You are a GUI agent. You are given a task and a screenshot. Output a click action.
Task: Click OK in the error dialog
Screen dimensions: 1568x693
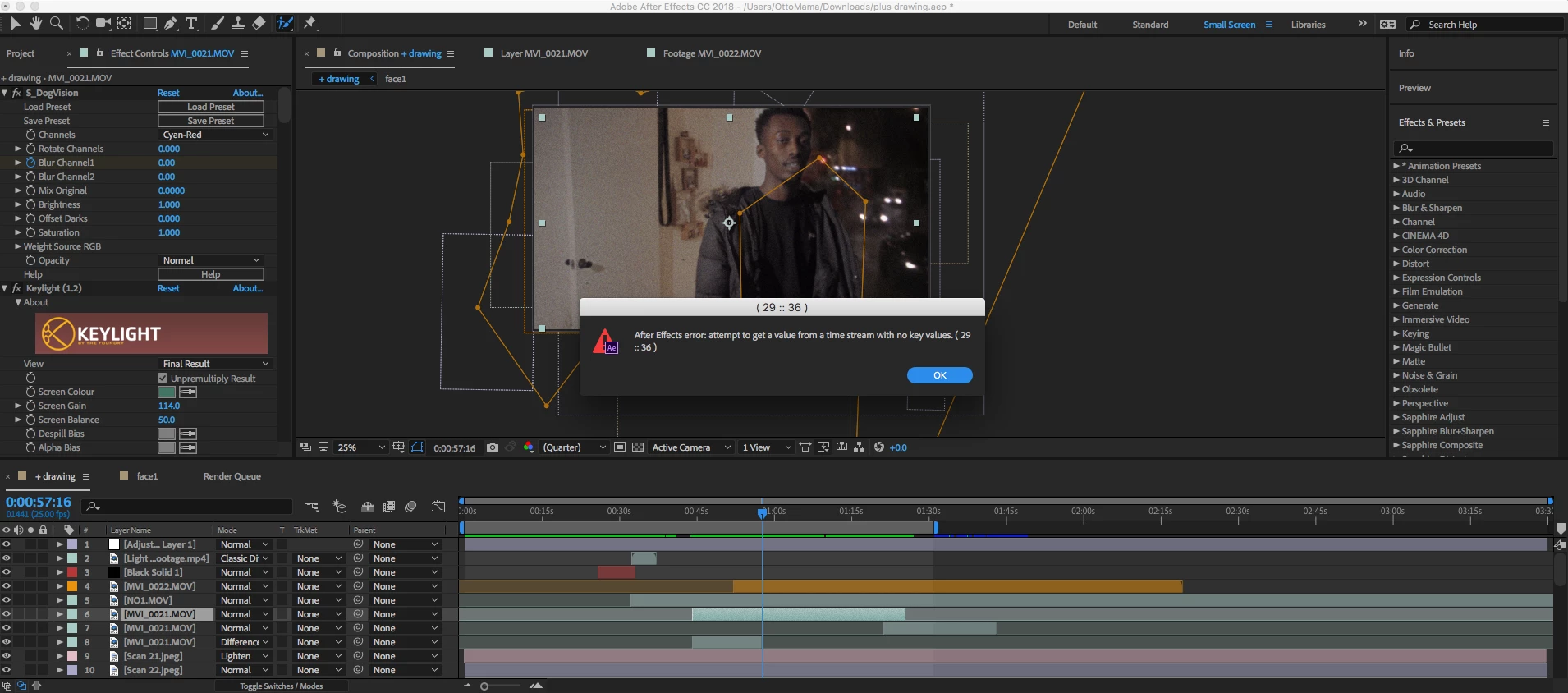click(940, 375)
